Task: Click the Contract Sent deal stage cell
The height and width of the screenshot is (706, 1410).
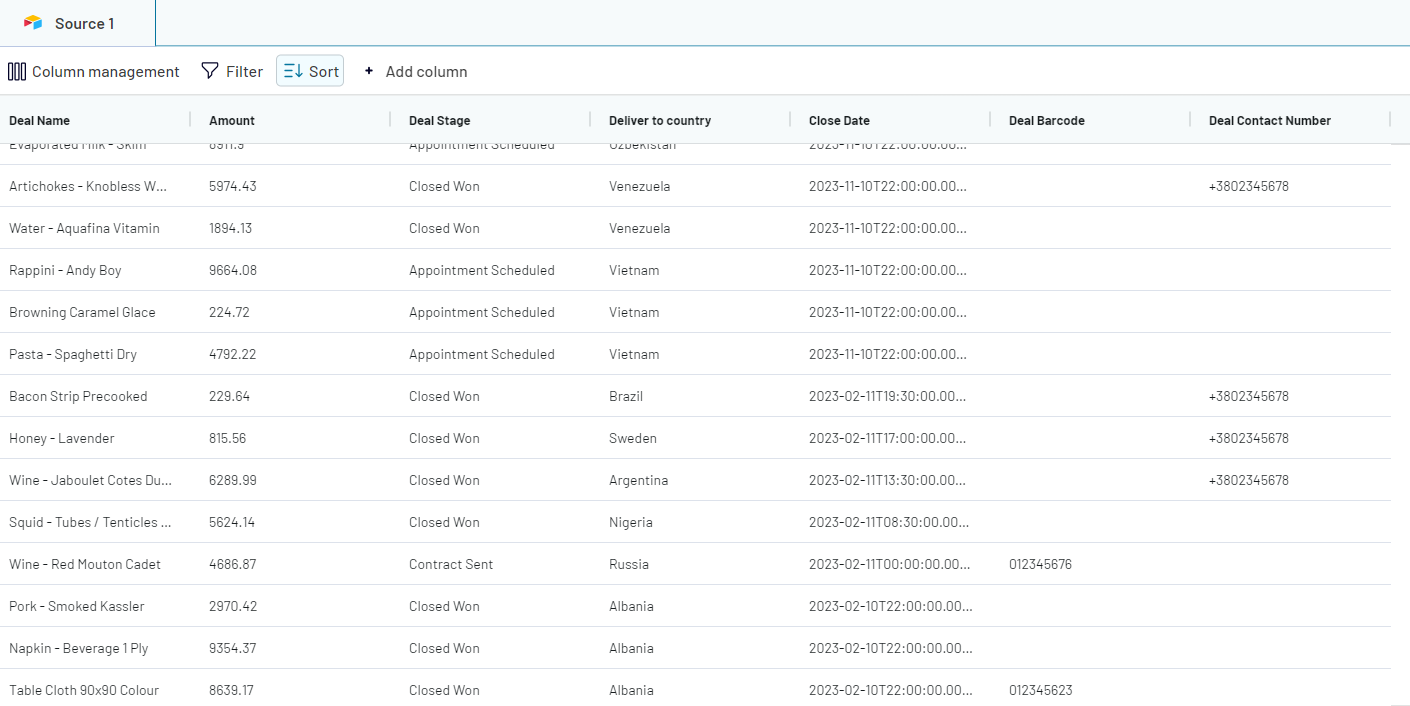Action: coord(451,564)
